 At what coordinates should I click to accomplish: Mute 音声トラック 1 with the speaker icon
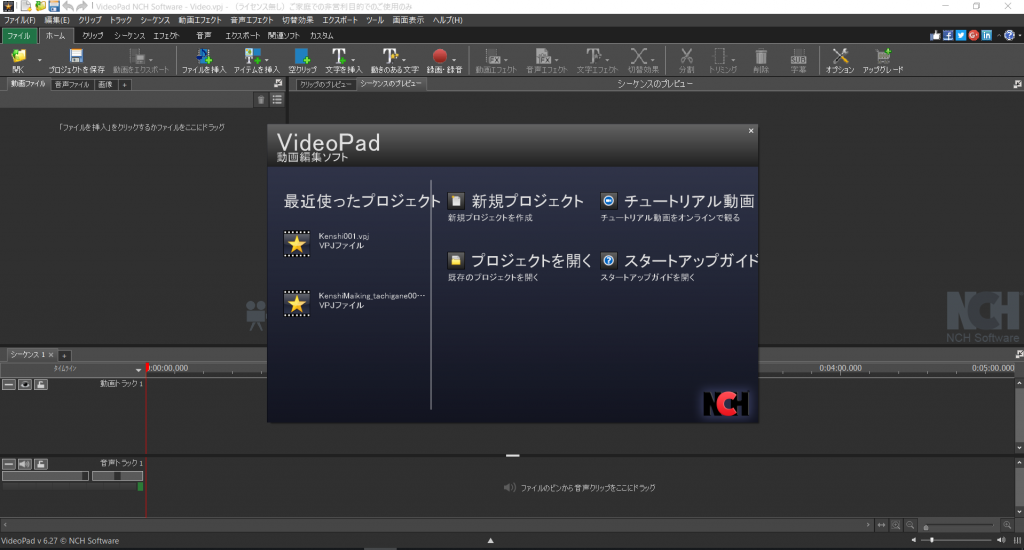24,464
